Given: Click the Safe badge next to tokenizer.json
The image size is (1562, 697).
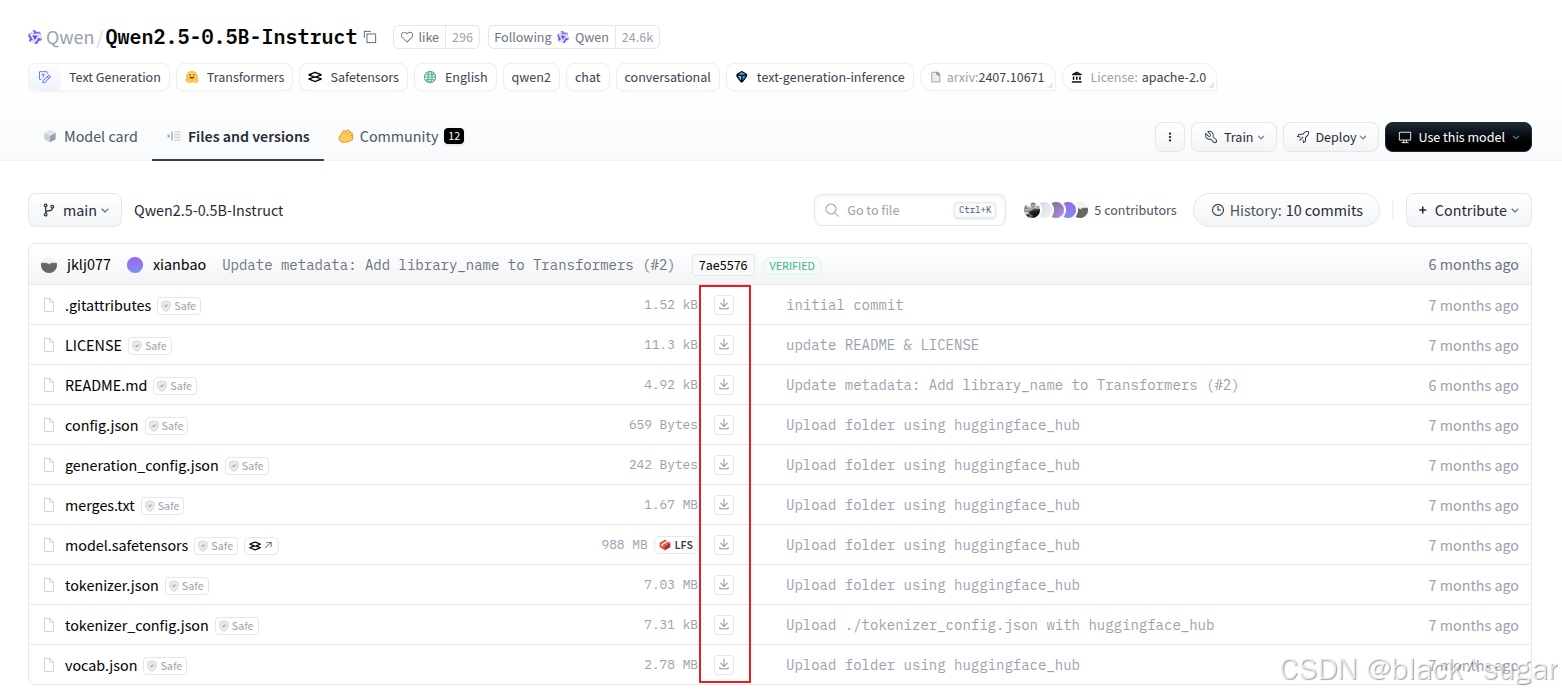Looking at the screenshot, I should click(187, 586).
